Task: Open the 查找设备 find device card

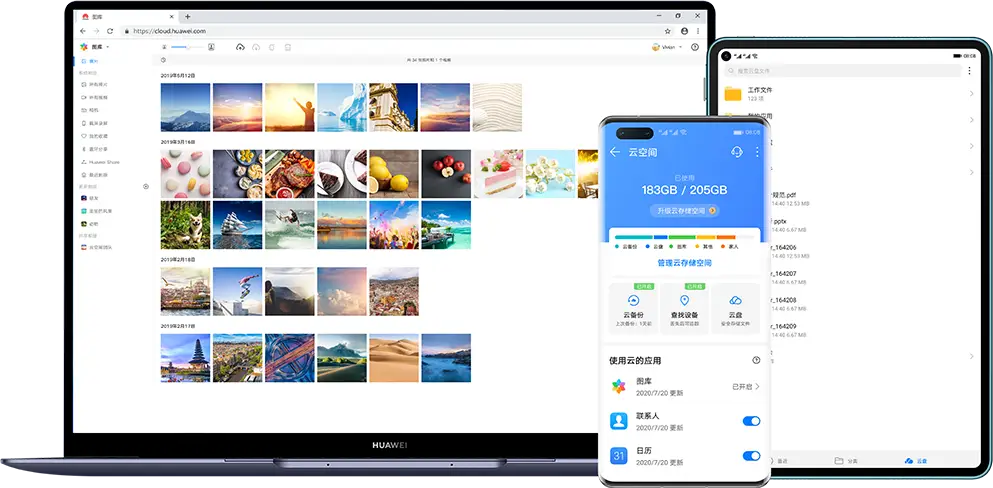Action: pos(685,309)
